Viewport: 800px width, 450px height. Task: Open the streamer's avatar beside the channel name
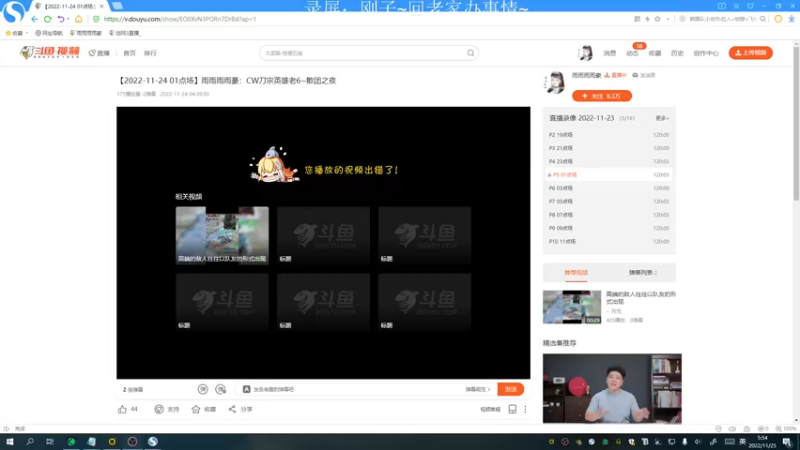point(555,82)
